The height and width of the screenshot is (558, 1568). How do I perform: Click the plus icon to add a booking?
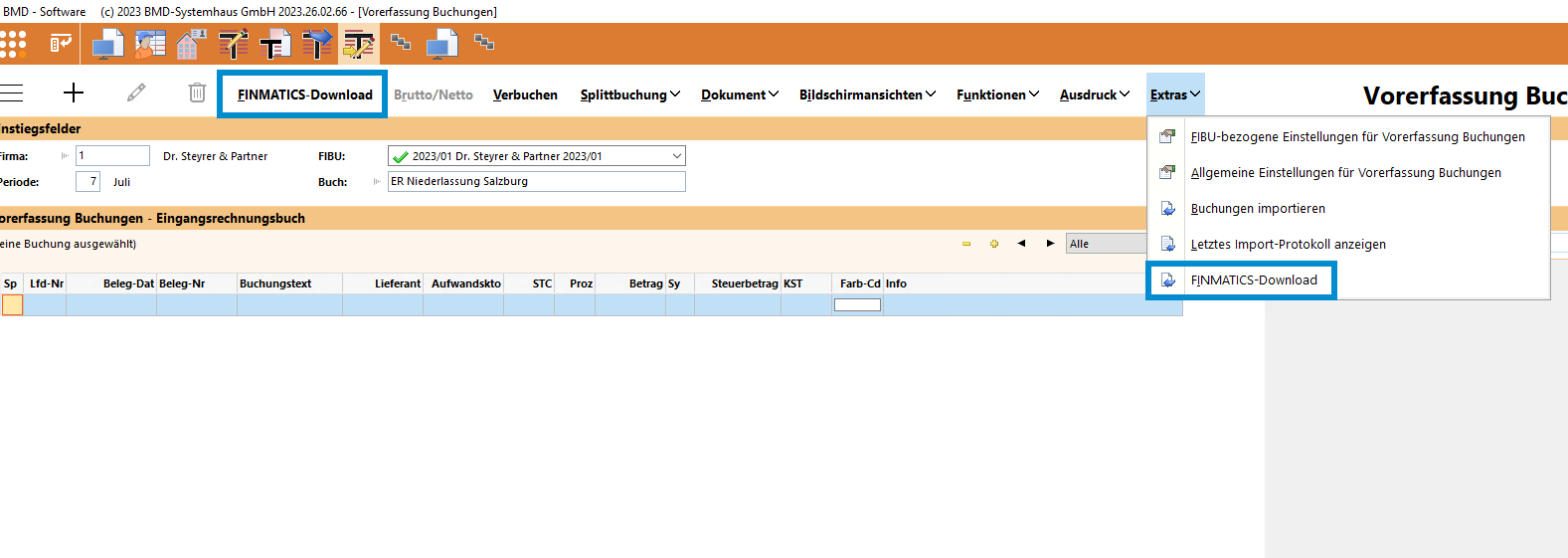[74, 93]
